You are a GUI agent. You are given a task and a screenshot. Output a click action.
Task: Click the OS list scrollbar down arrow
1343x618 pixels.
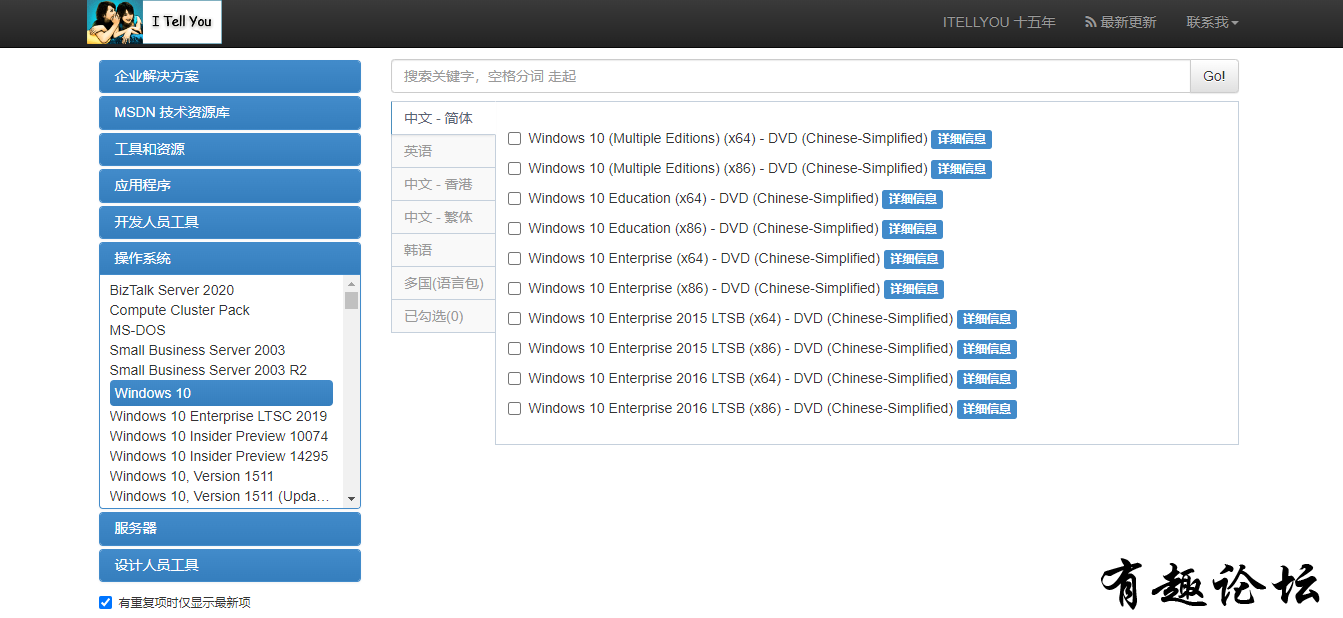point(351,498)
